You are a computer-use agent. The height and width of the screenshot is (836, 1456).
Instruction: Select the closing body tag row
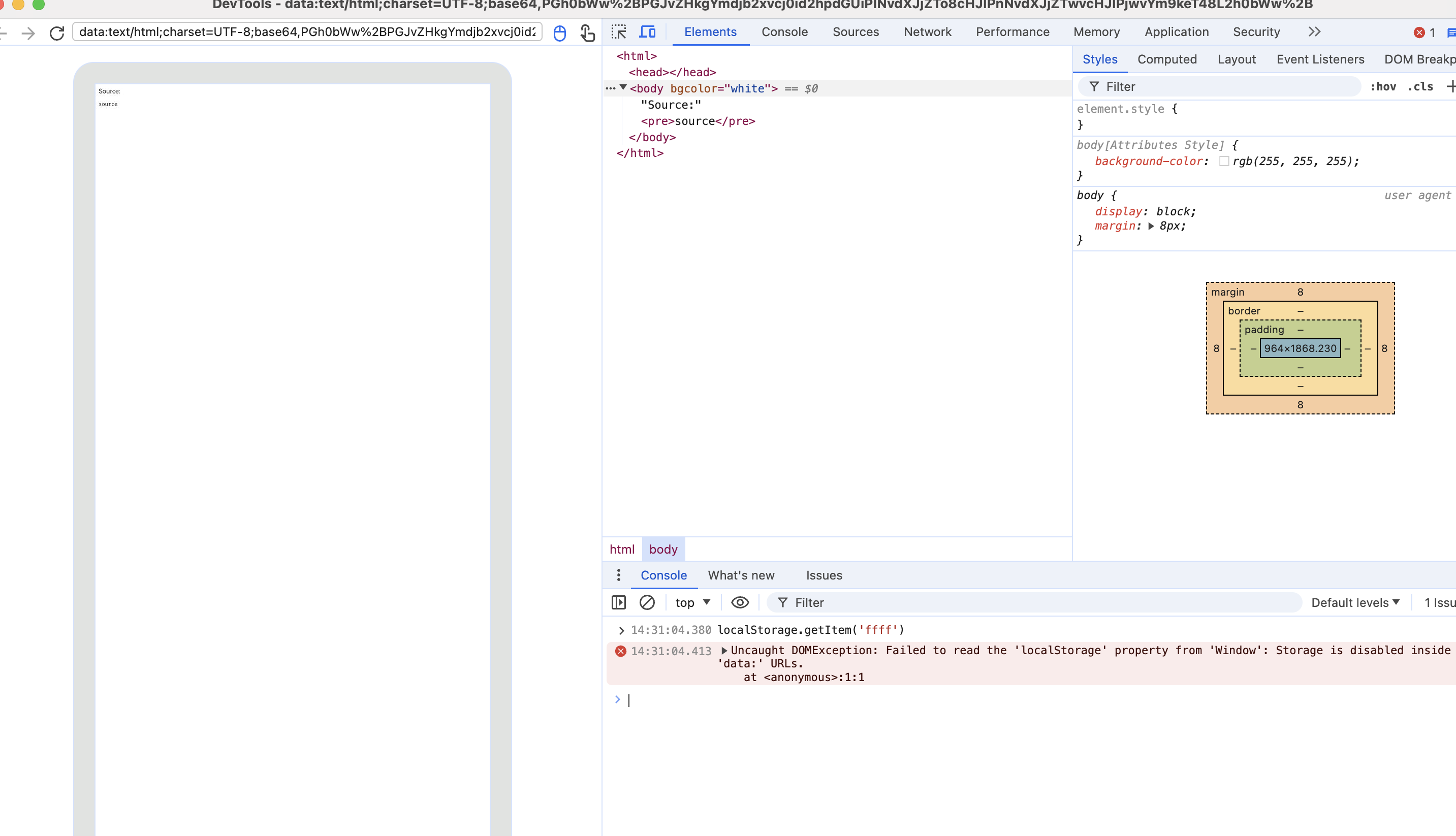point(652,137)
